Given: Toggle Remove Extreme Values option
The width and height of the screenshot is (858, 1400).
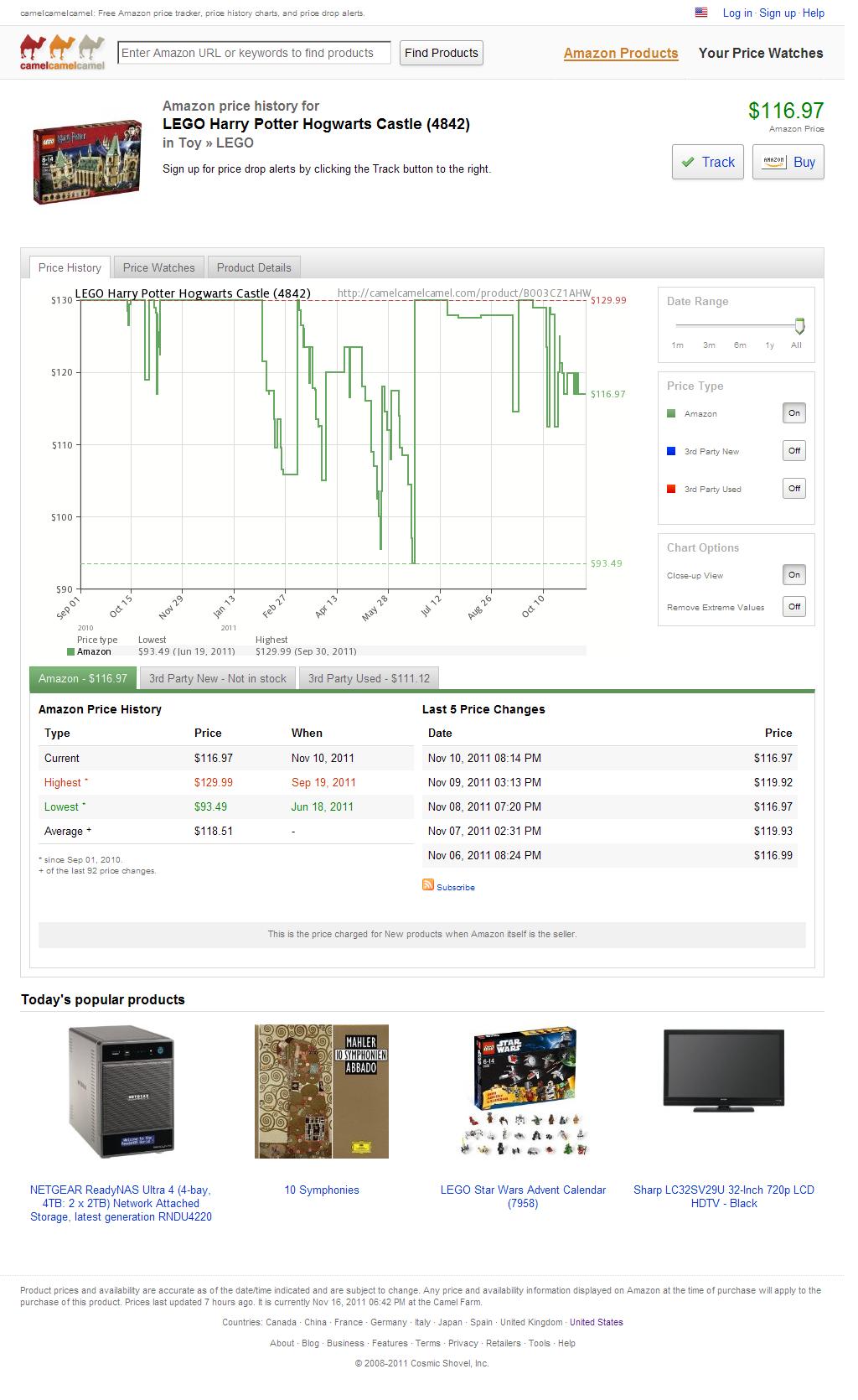Looking at the screenshot, I should click(794, 606).
